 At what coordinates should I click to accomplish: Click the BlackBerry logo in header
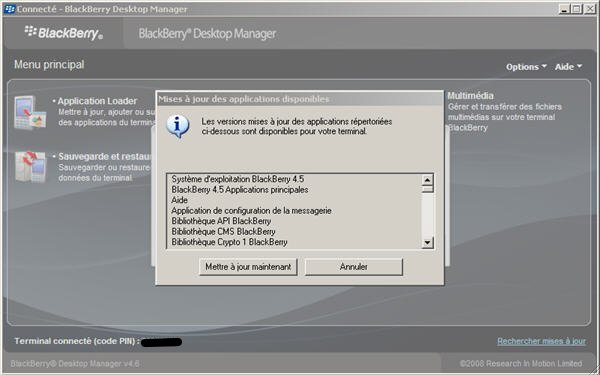(x=64, y=33)
